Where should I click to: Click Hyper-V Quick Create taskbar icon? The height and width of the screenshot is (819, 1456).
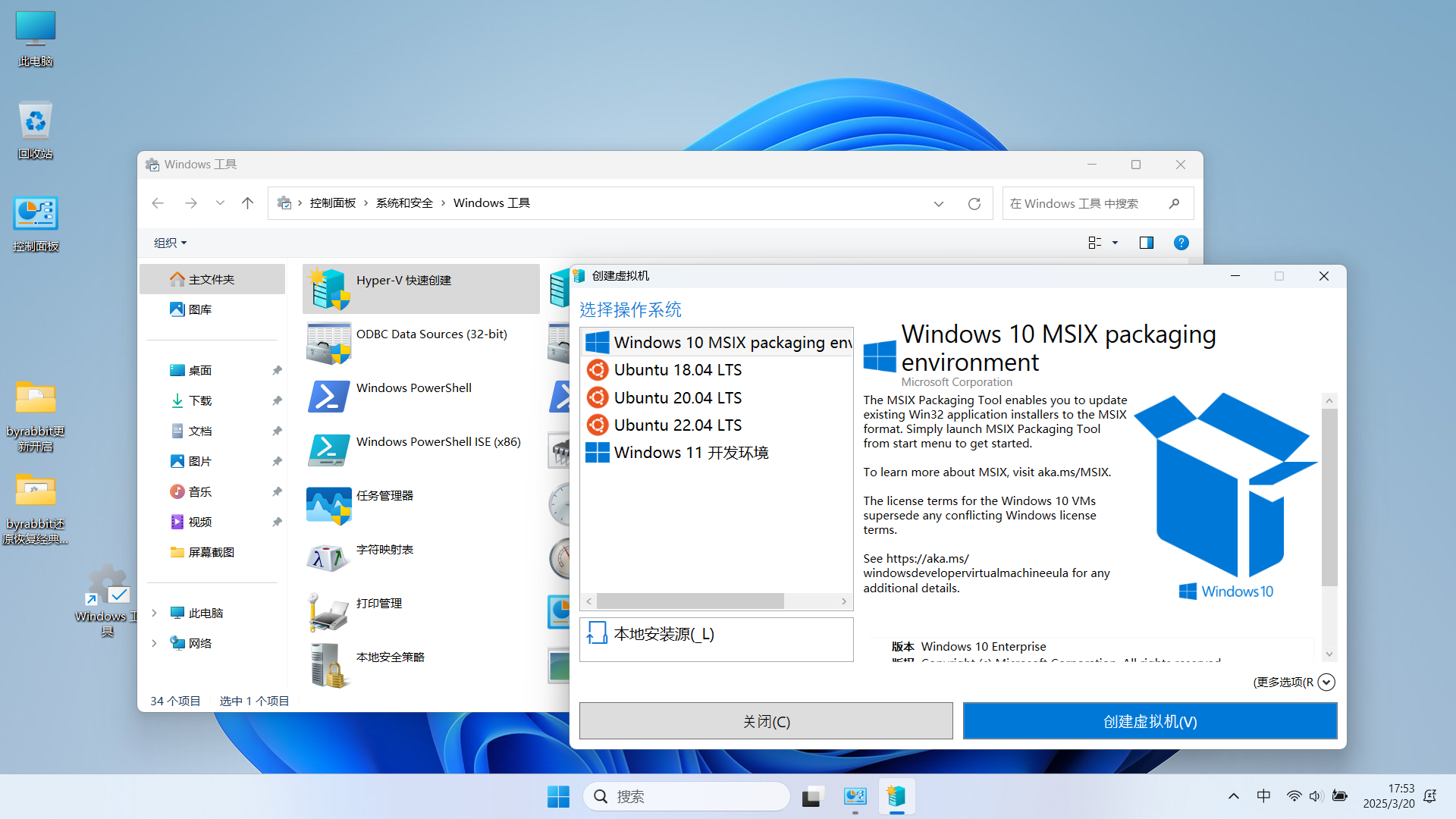[x=896, y=796]
